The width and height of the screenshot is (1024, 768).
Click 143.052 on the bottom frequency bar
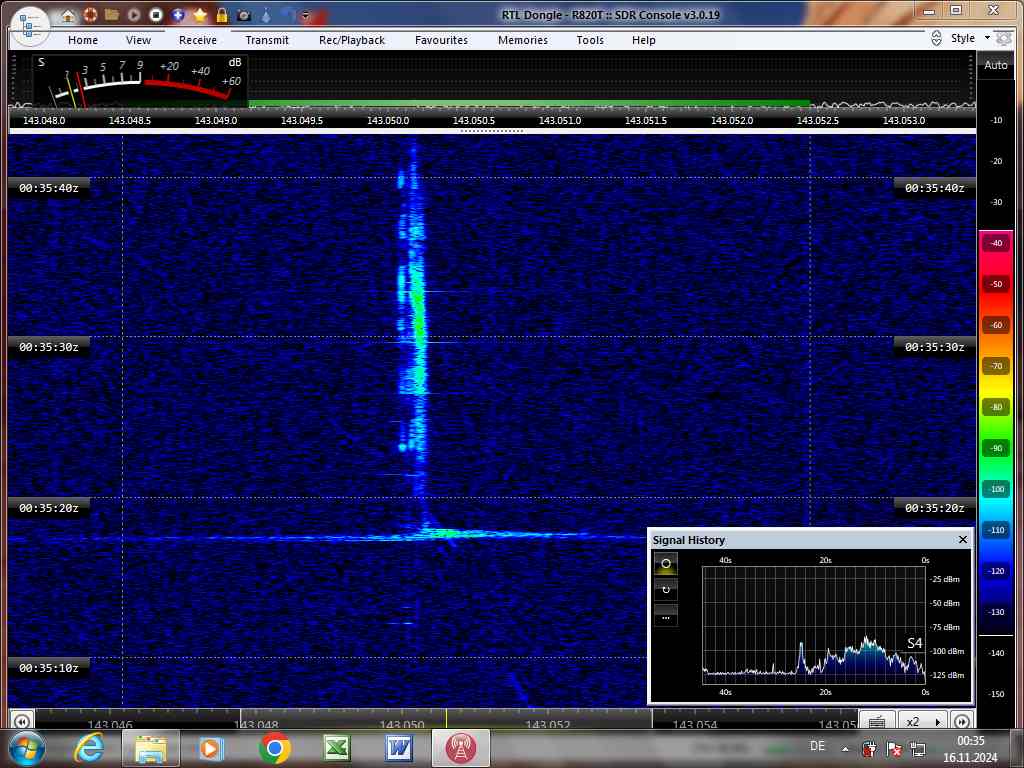pos(548,724)
